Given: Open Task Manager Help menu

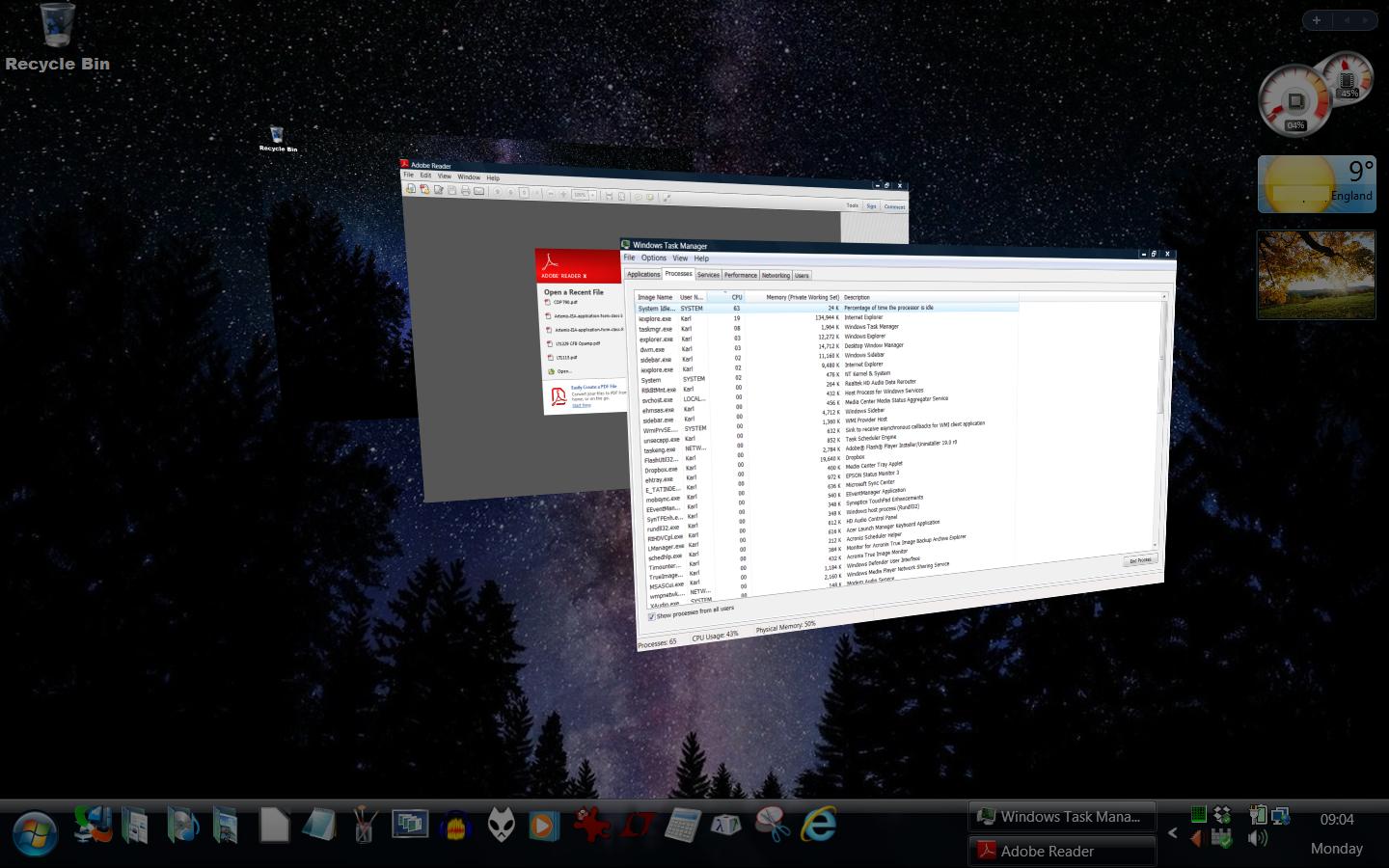Looking at the screenshot, I should point(701,258).
